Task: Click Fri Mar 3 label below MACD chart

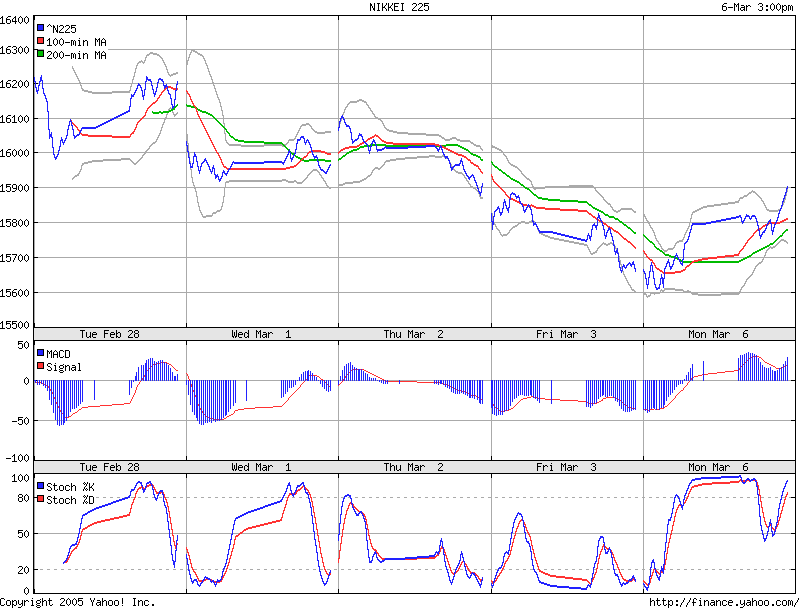Action: [x=566, y=467]
